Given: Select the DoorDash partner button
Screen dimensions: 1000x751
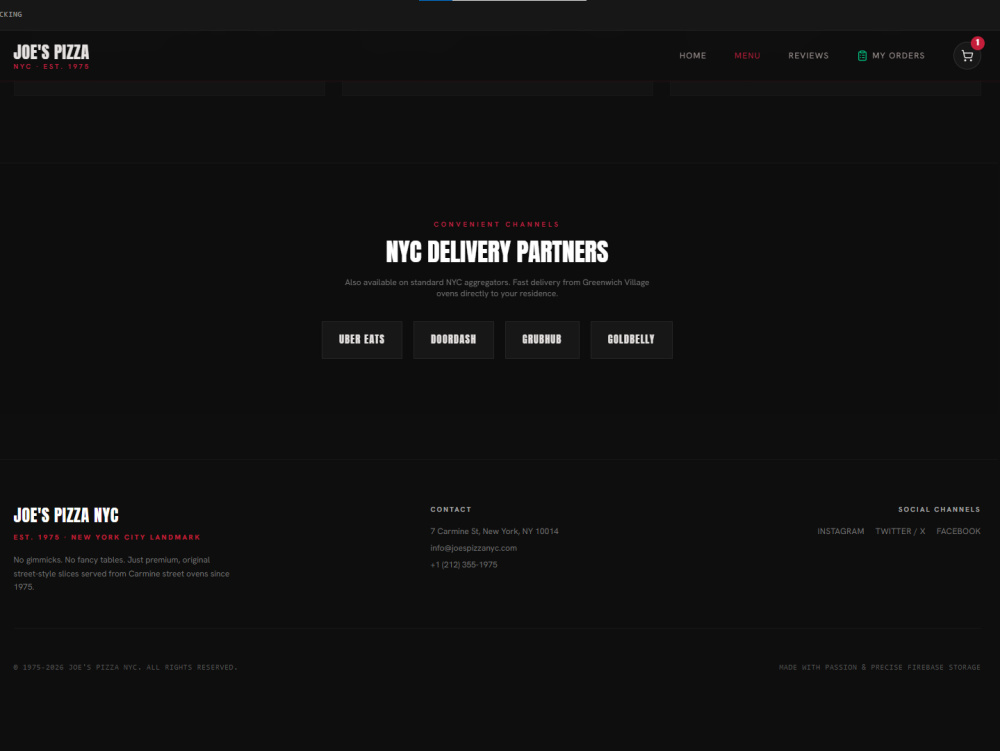Looking at the screenshot, I should [453, 340].
